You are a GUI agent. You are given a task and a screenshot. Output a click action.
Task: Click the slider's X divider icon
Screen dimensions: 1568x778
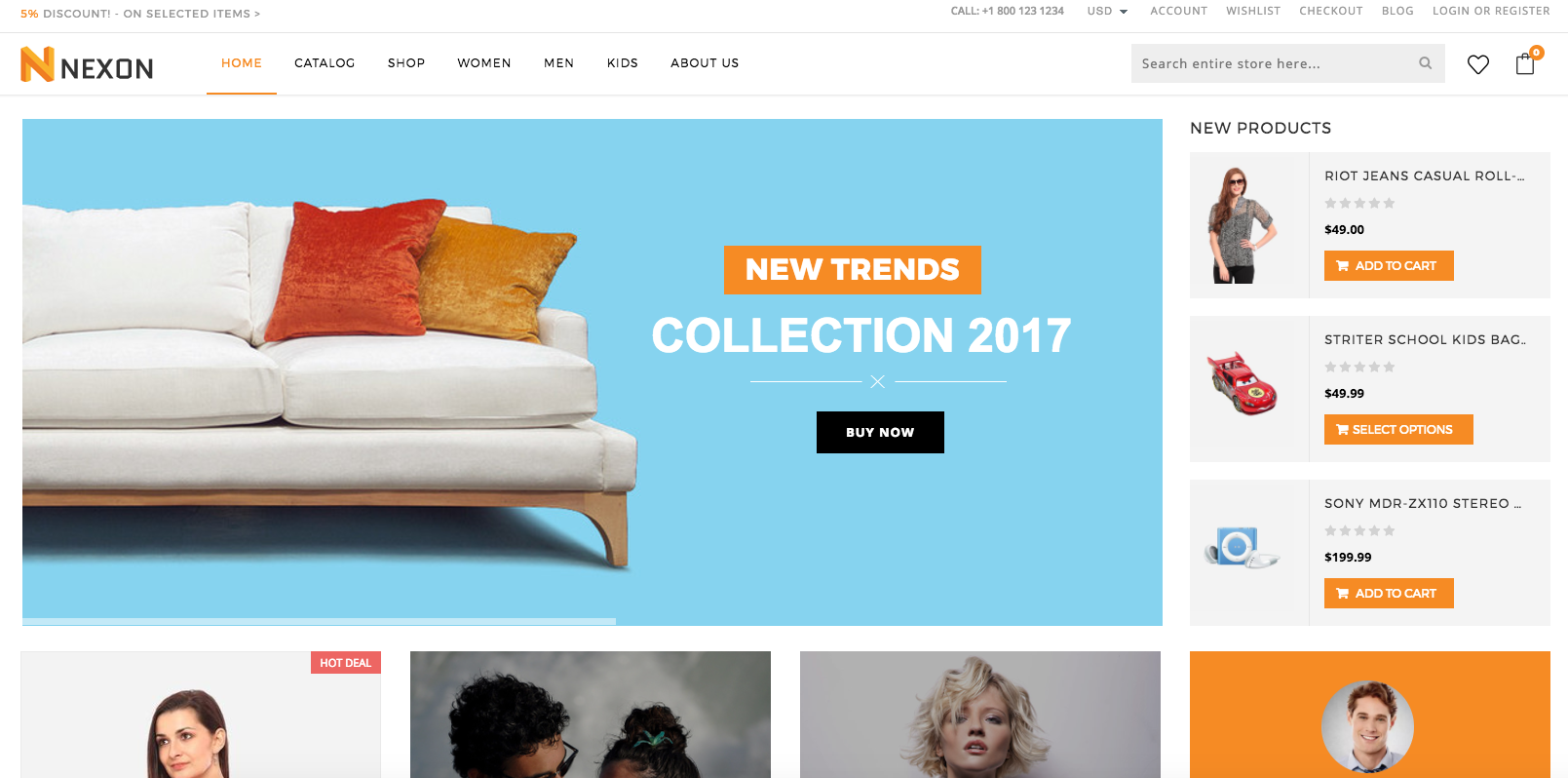pos(877,381)
